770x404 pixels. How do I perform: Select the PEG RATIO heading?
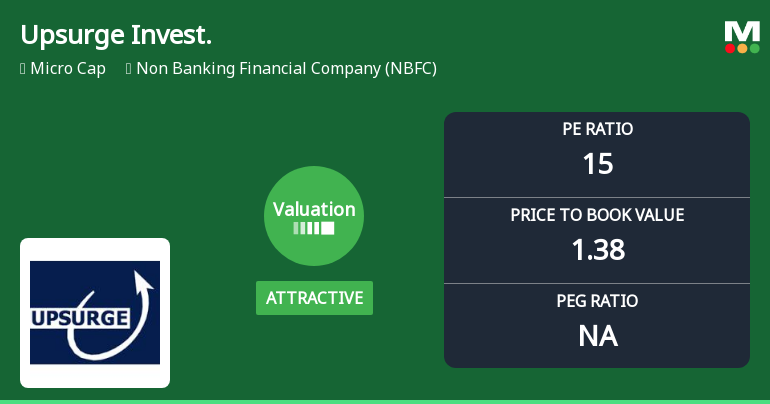[x=597, y=301]
